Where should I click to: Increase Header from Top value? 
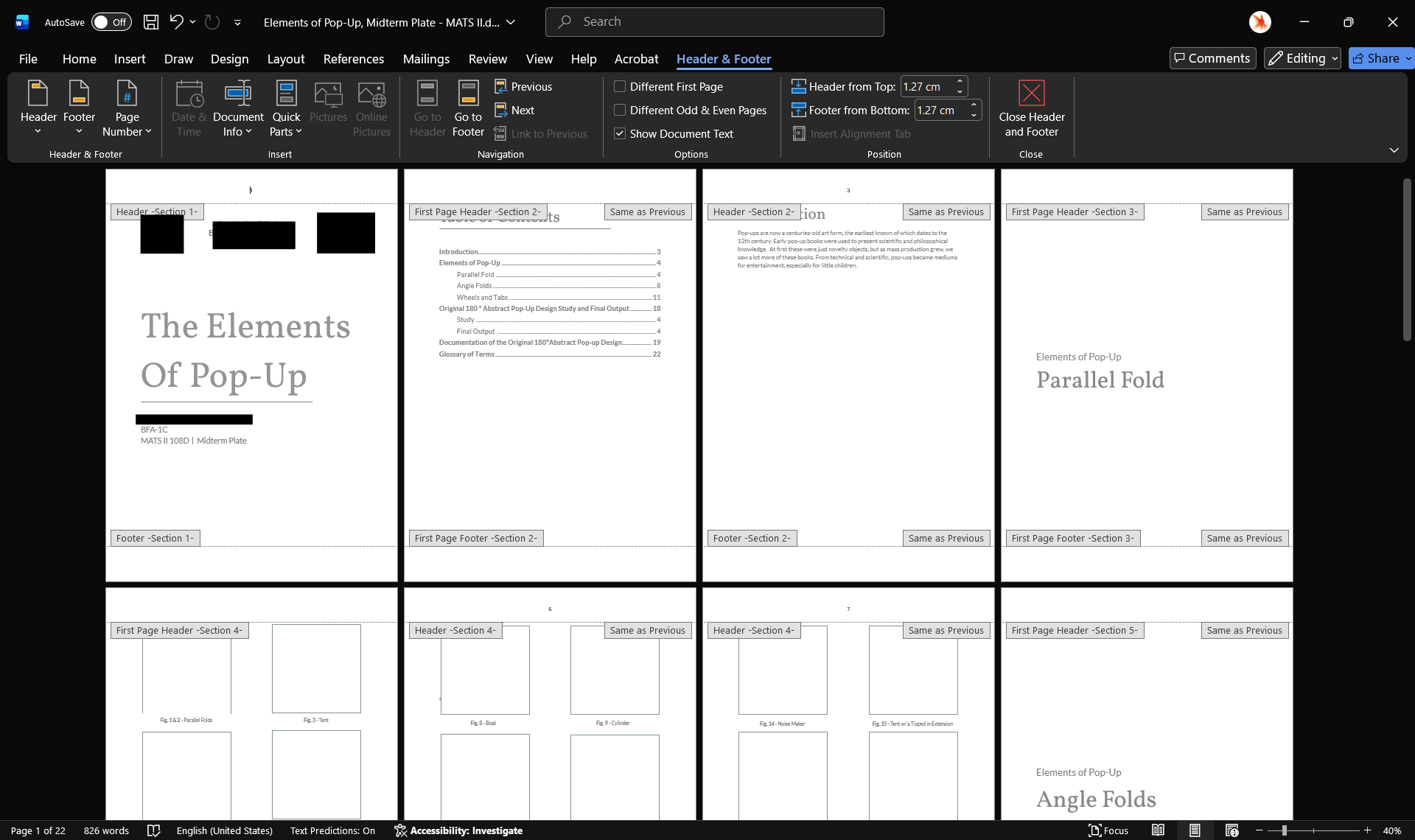960,82
